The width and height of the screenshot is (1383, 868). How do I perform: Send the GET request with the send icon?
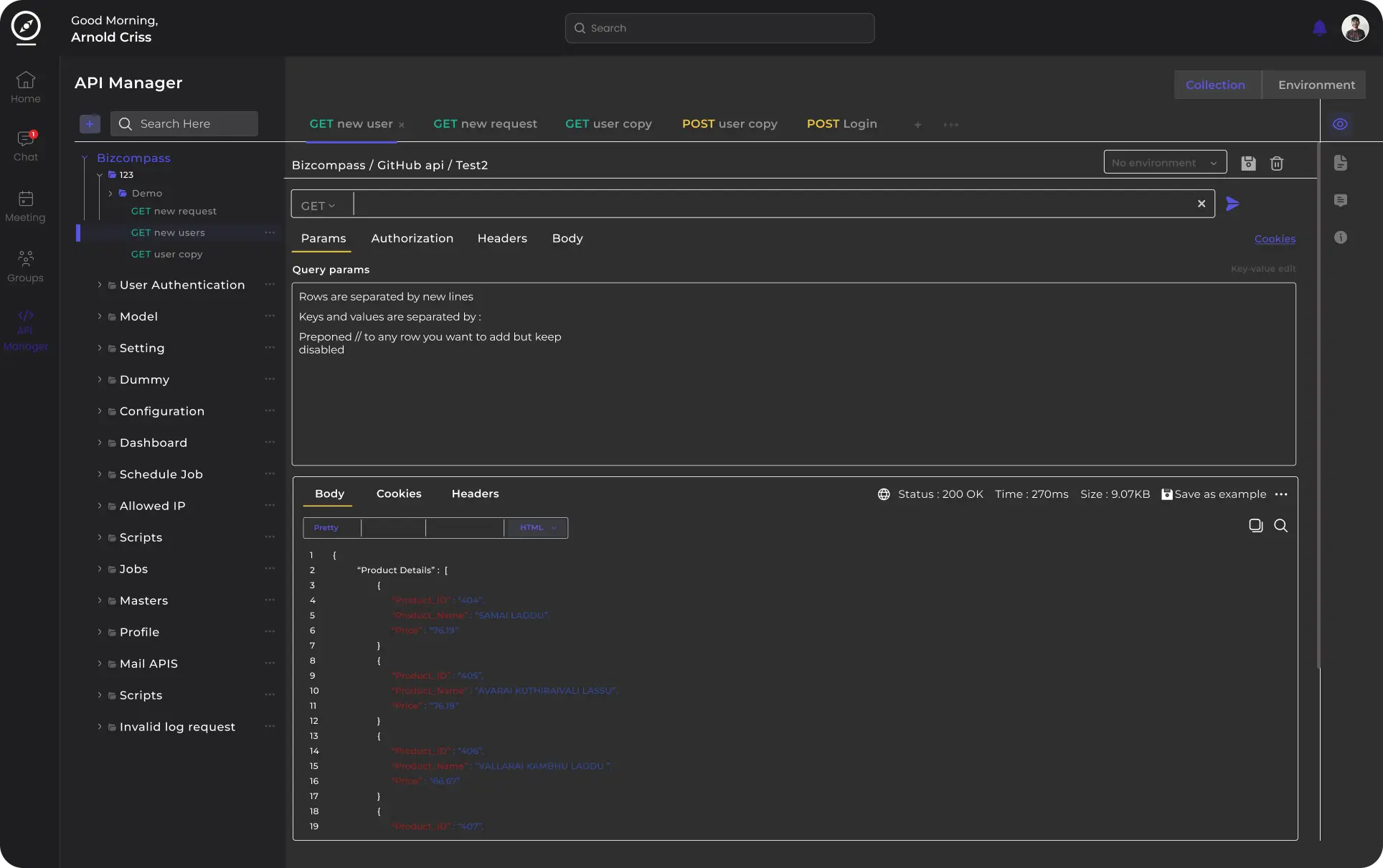pos(1232,204)
